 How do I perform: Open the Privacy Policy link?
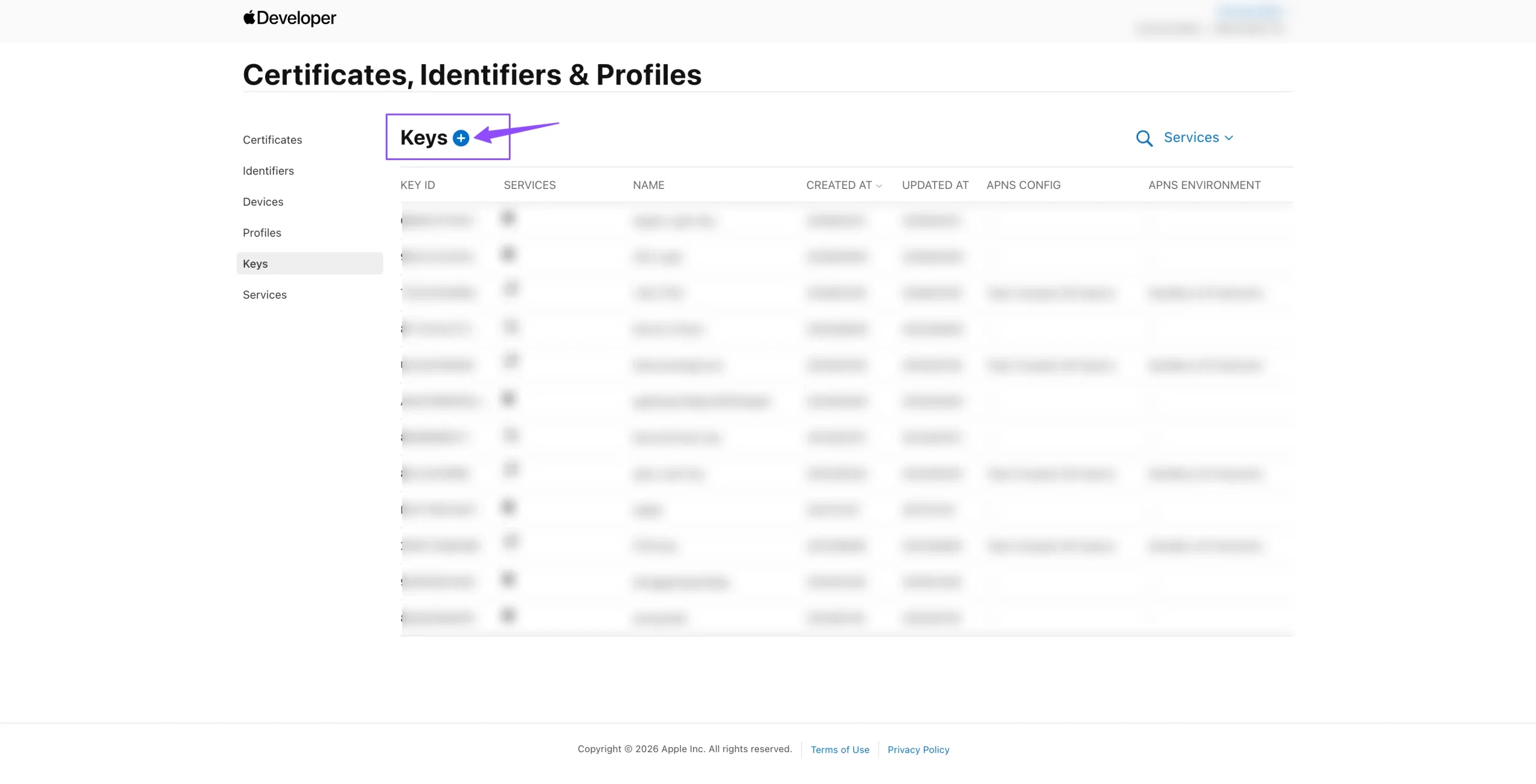click(919, 750)
